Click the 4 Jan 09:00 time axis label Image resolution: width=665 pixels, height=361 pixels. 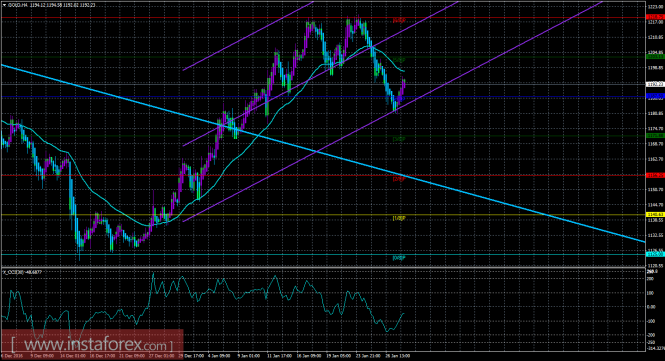[x=218, y=356]
